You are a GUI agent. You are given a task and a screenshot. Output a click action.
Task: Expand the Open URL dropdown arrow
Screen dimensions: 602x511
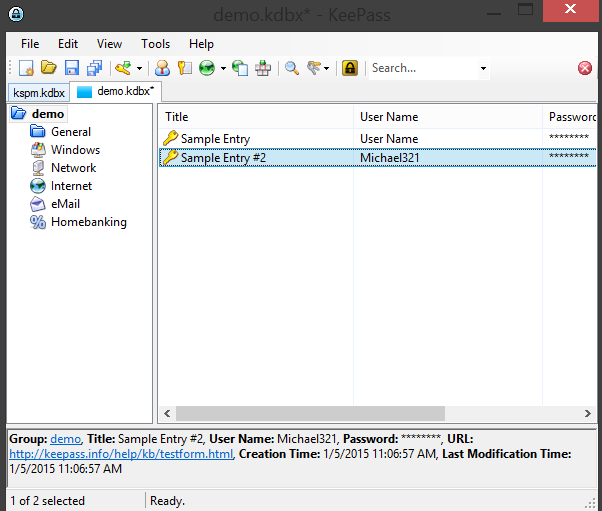(223, 69)
